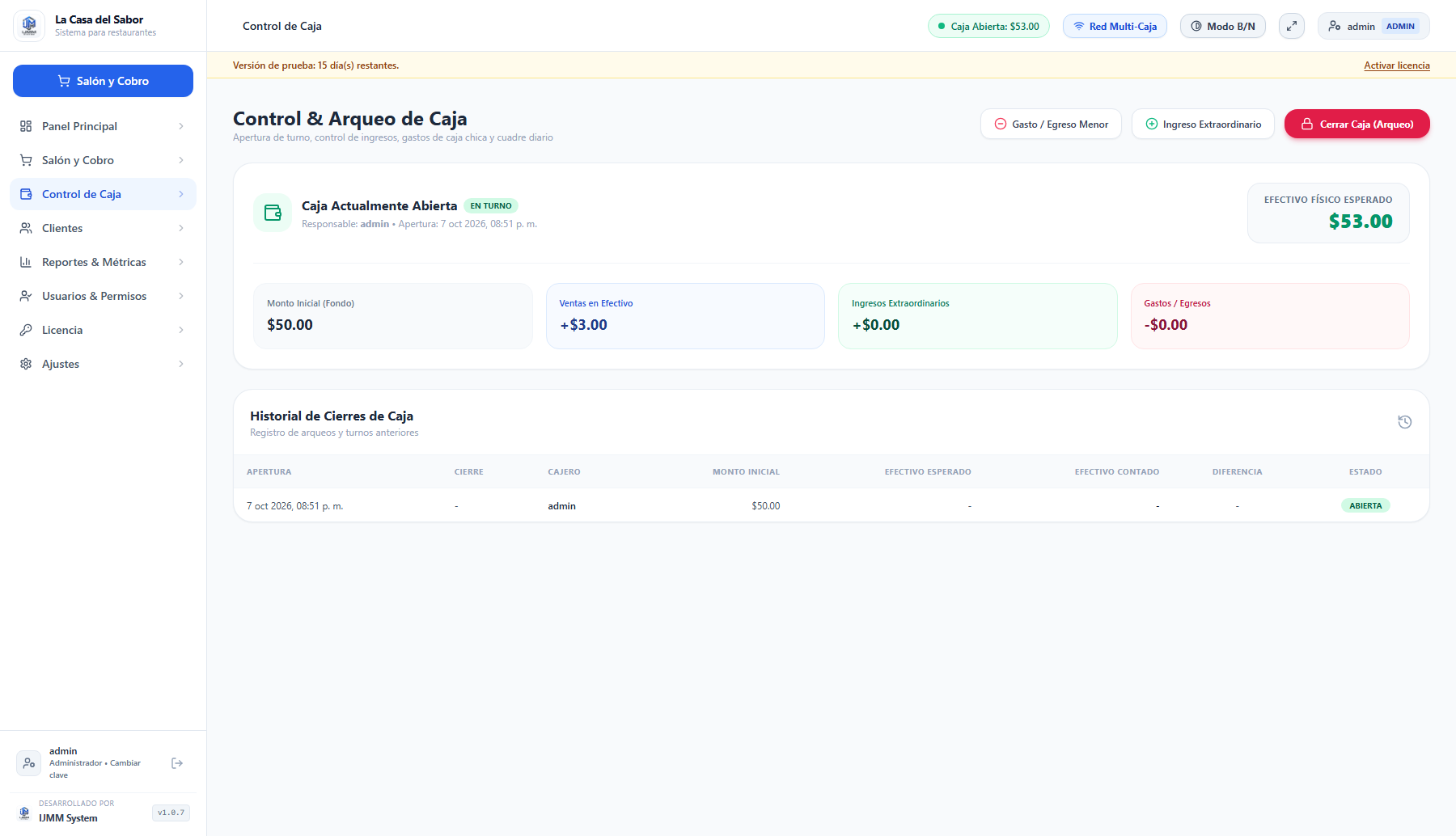Add an Ingreso Extraordinario

click(x=1203, y=124)
